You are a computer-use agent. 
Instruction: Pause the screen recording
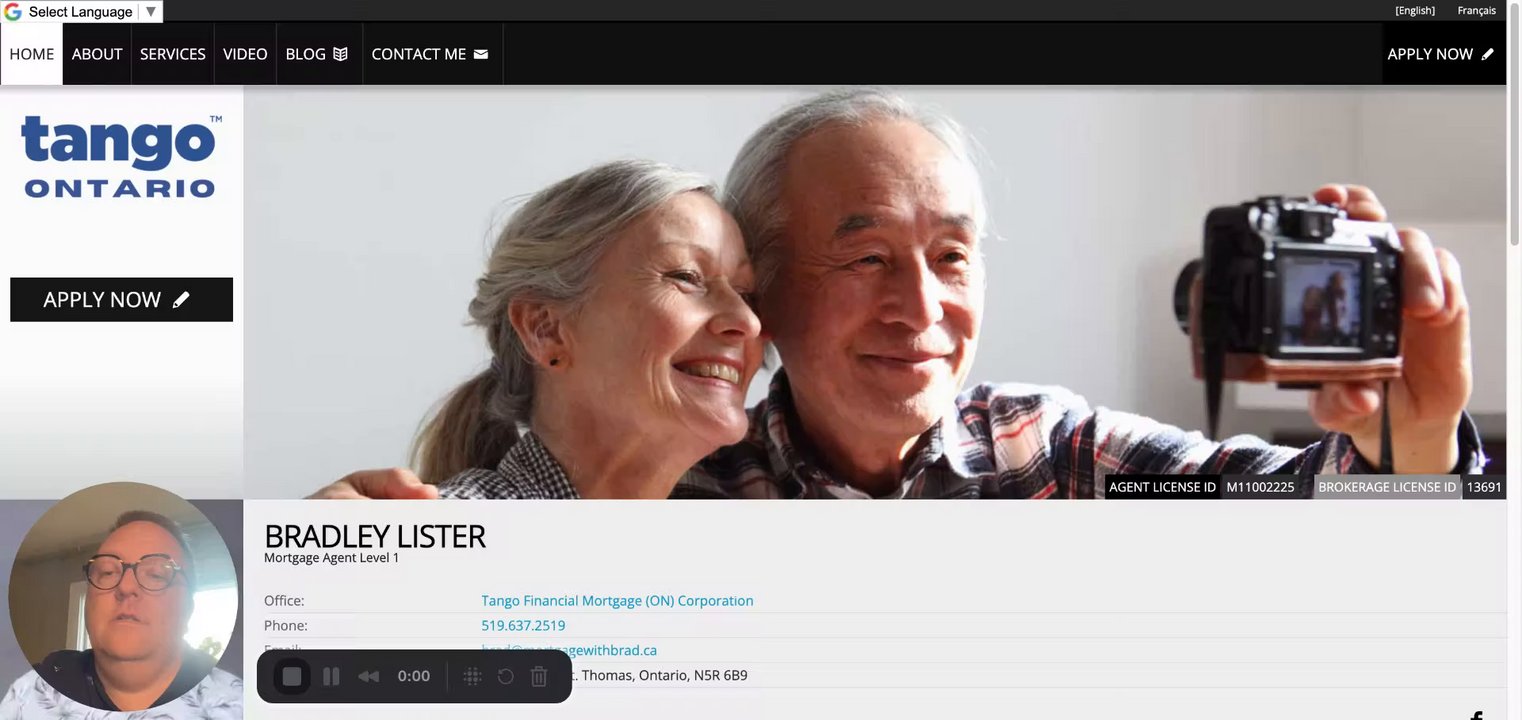[331, 677]
